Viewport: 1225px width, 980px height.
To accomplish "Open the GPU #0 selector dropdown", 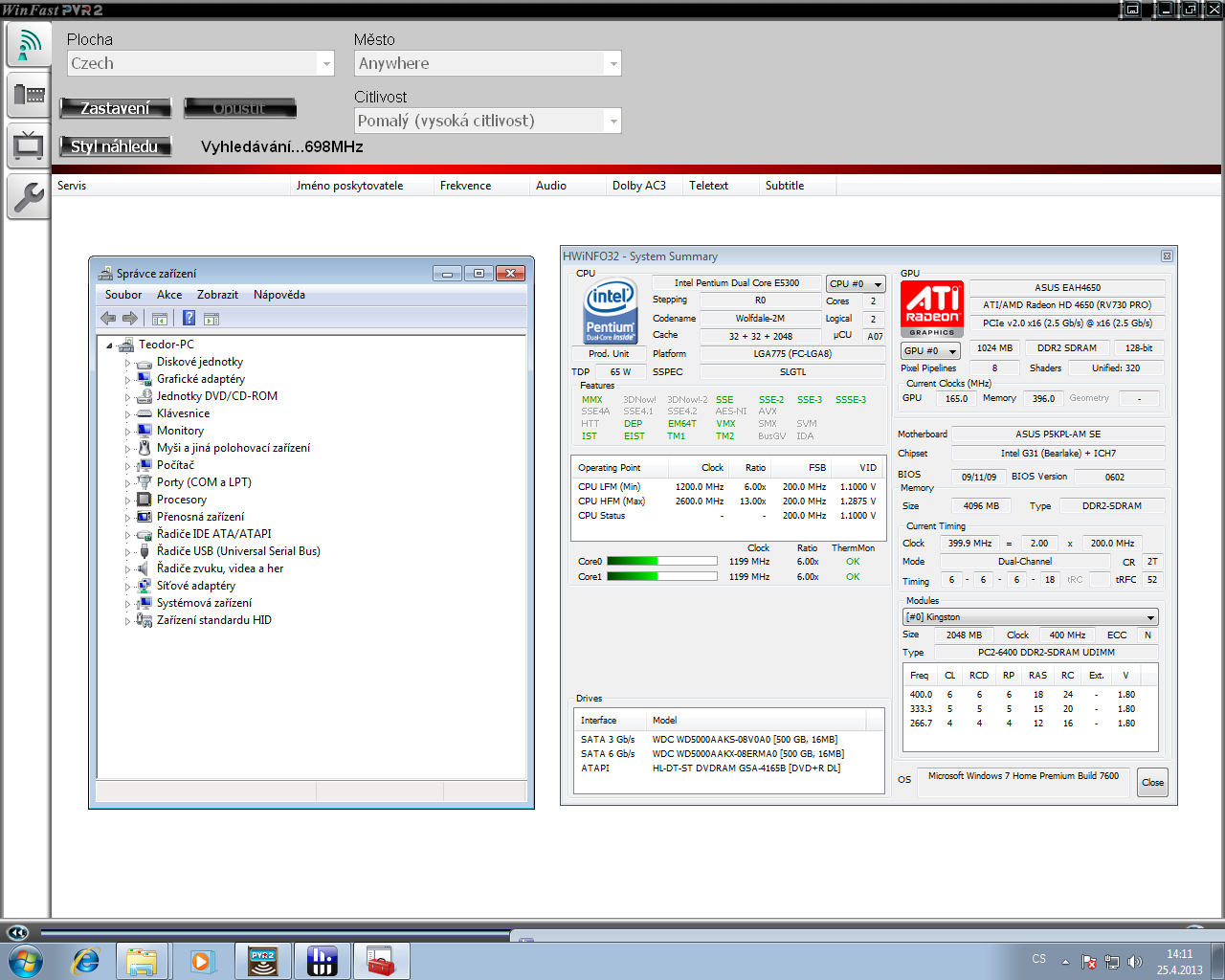I will 930,351.
